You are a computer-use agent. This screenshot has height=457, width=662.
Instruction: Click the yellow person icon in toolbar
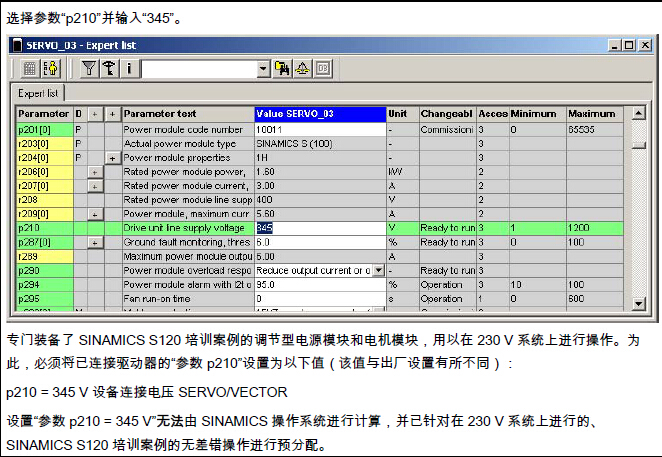pos(51,68)
